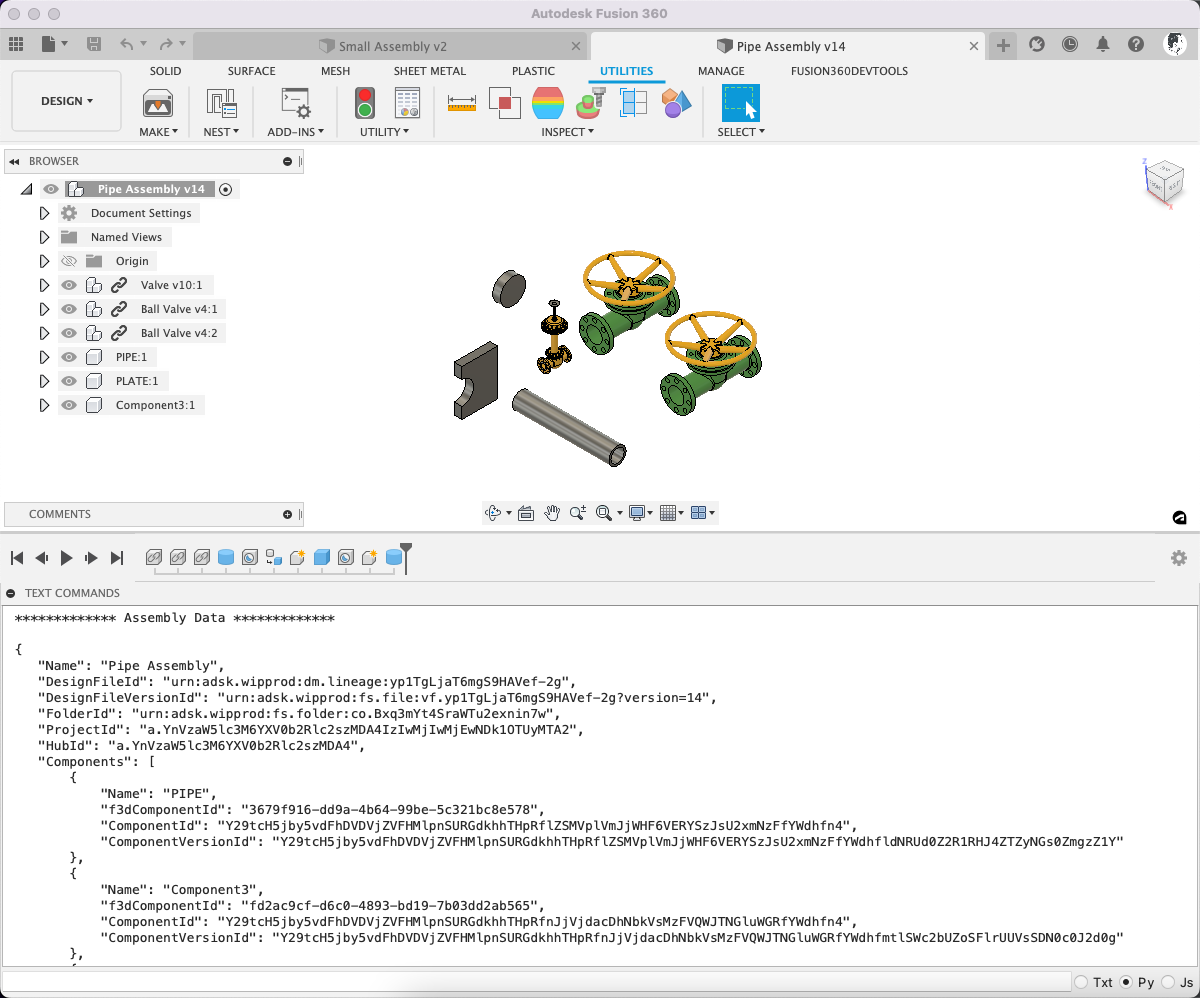The width and height of the screenshot is (1200, 998).
Task: Open the timeline settings gear
Action: [1179, 558]
